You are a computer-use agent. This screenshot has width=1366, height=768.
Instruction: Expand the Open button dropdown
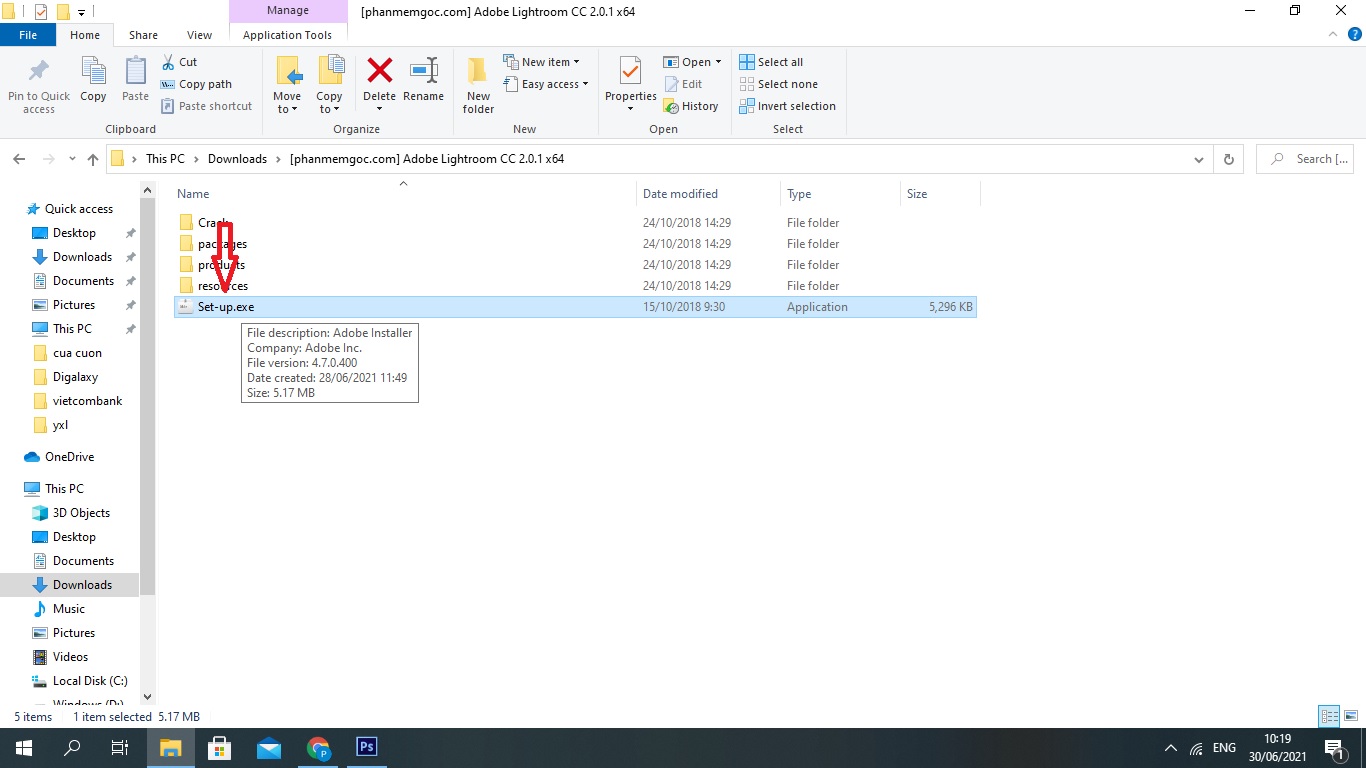pyautogui.click(x=718, y=62)
